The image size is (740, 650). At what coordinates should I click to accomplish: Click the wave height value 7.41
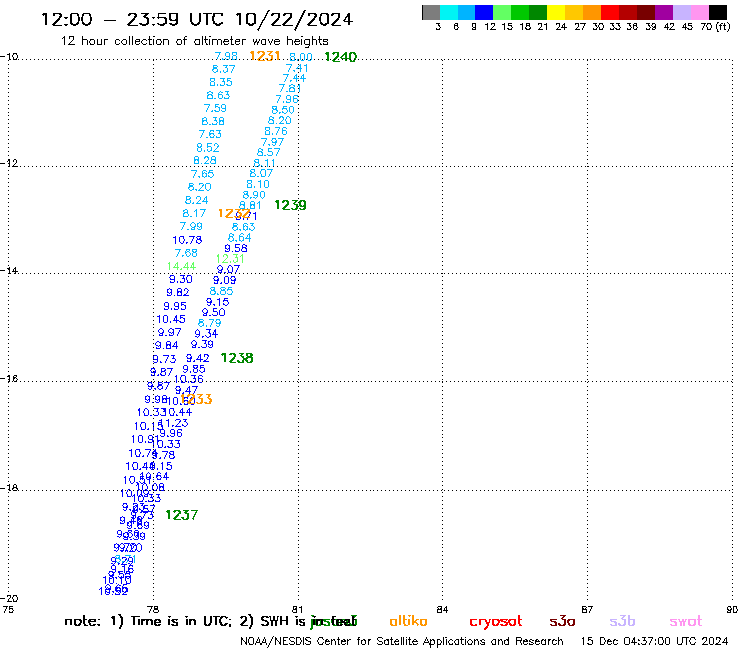(297, 68)
